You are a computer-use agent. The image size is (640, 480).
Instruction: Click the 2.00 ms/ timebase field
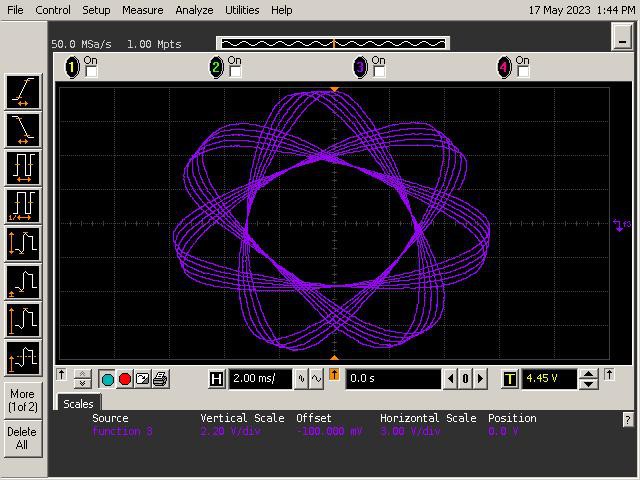260,379
